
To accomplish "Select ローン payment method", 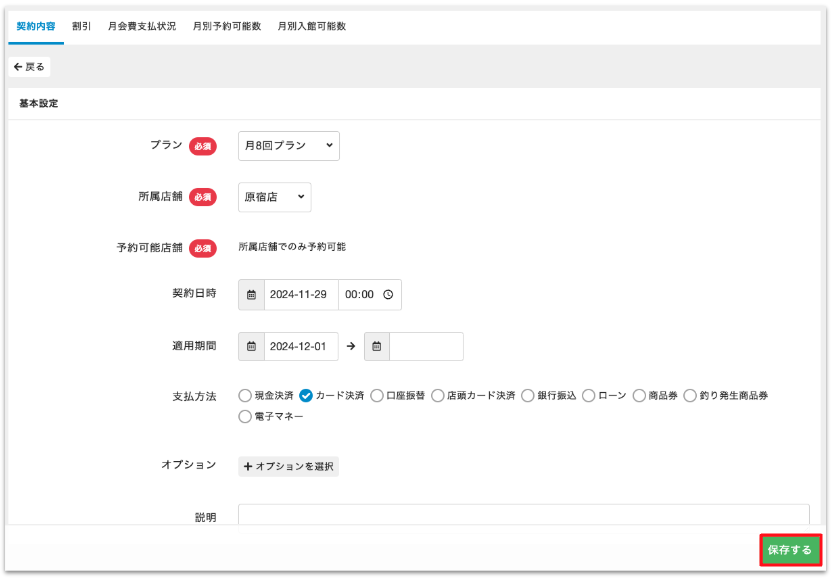I will [589, 396].
